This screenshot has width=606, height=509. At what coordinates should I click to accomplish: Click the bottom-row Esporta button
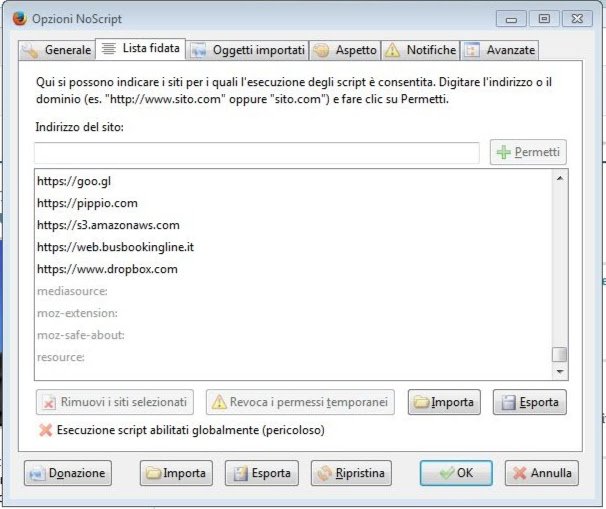point(262,473)
